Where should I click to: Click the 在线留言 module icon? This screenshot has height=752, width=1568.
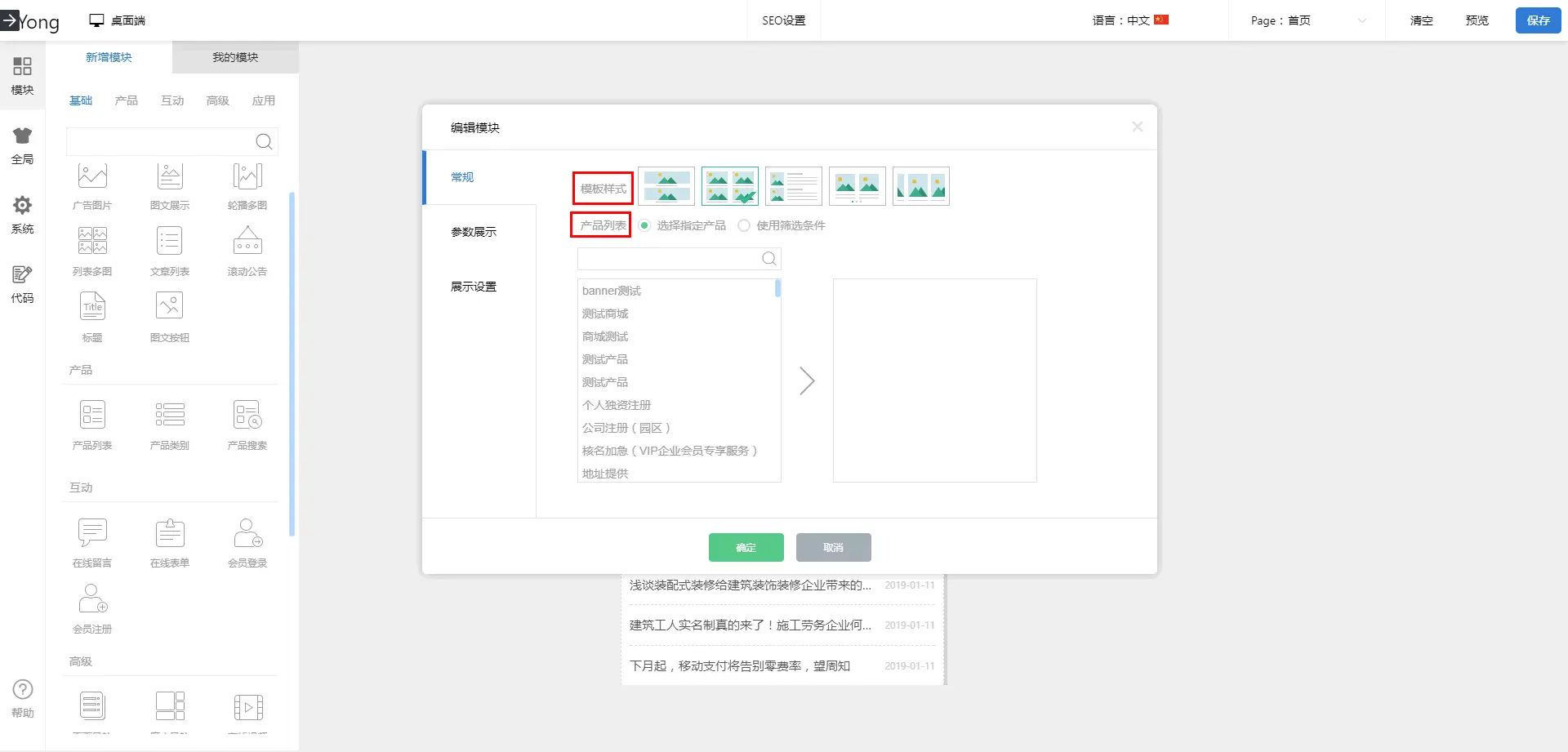point(92,533)
